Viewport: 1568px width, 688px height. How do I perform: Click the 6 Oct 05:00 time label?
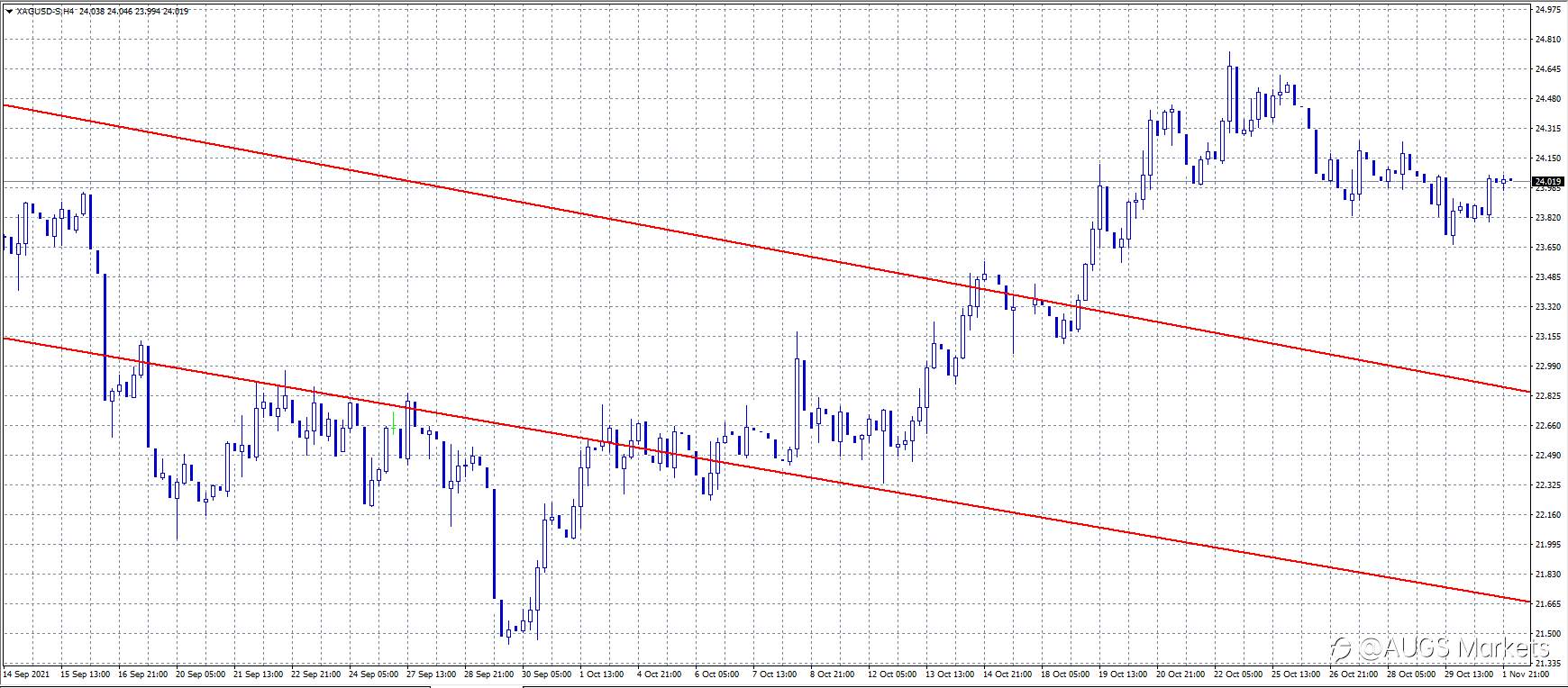tap(717, 674)
